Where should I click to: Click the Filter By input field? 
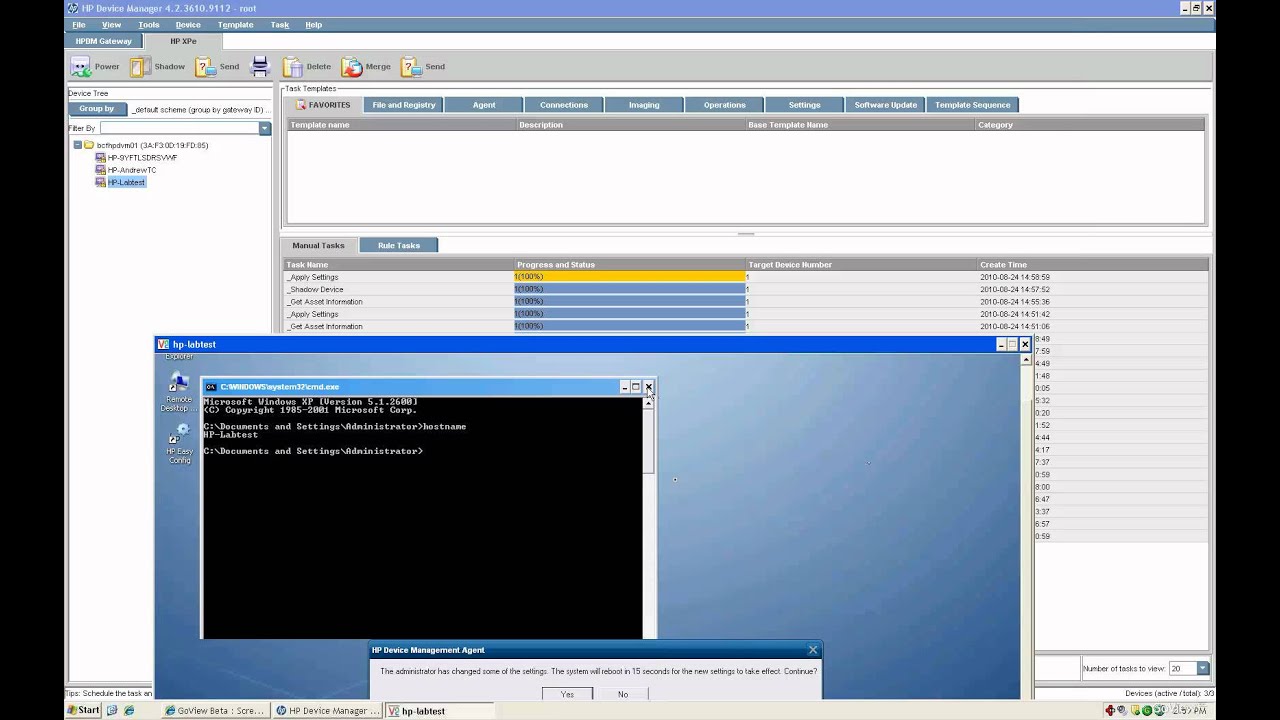coord(179,128)
